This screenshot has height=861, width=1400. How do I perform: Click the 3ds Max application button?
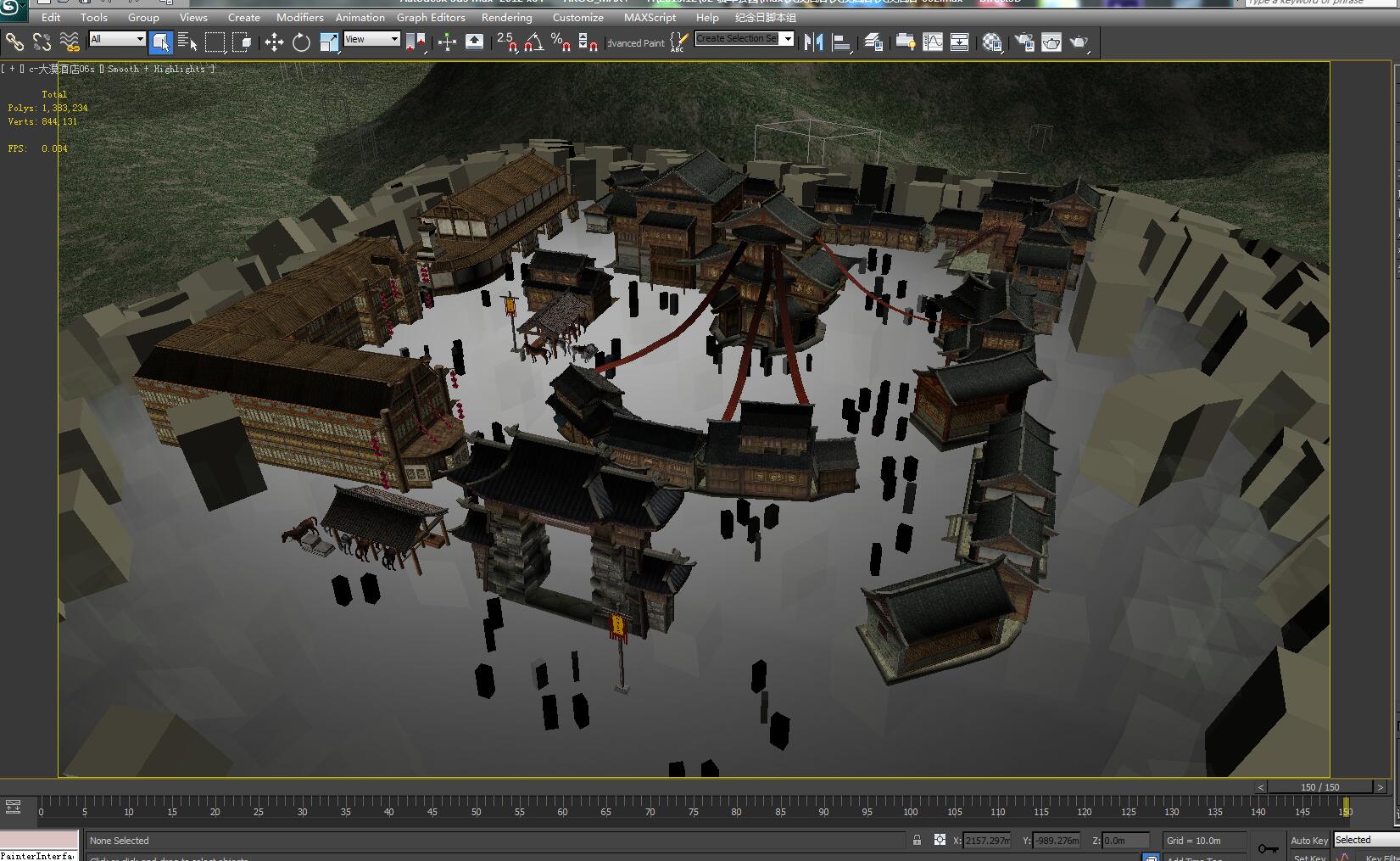[x=13, y=10]
